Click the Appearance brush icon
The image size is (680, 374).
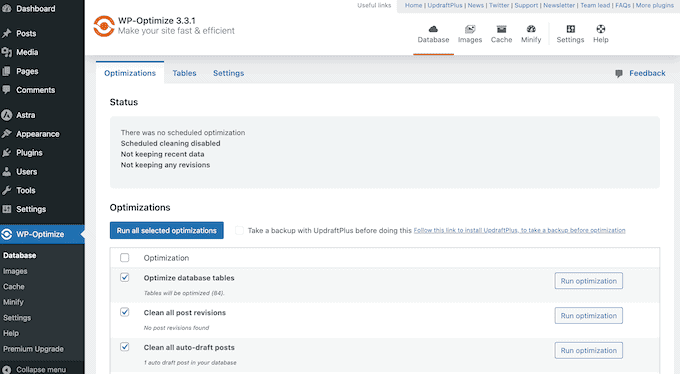tap(7, 134)
